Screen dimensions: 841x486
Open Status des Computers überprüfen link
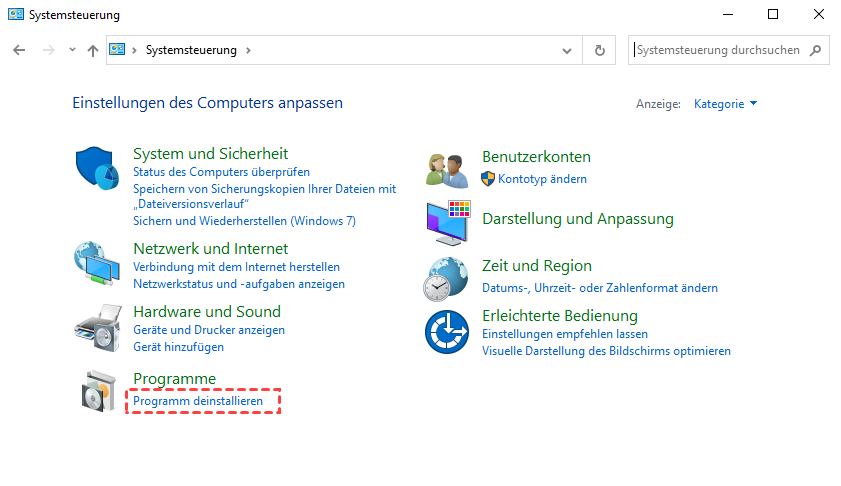tap(221, 172)
